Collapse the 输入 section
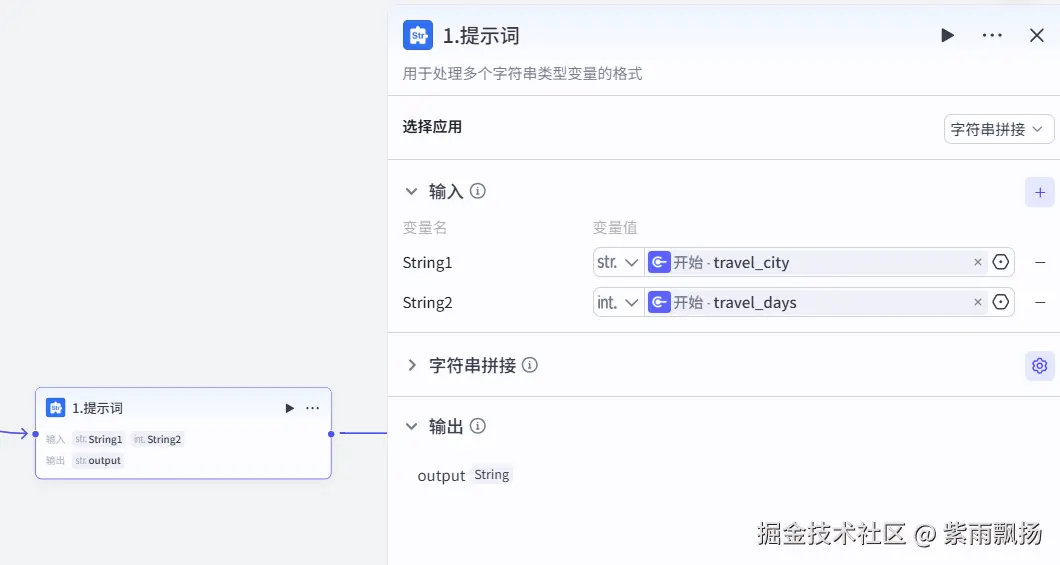Image resolution: width=1060 pixels, height=565 pixels. point(411,191)
